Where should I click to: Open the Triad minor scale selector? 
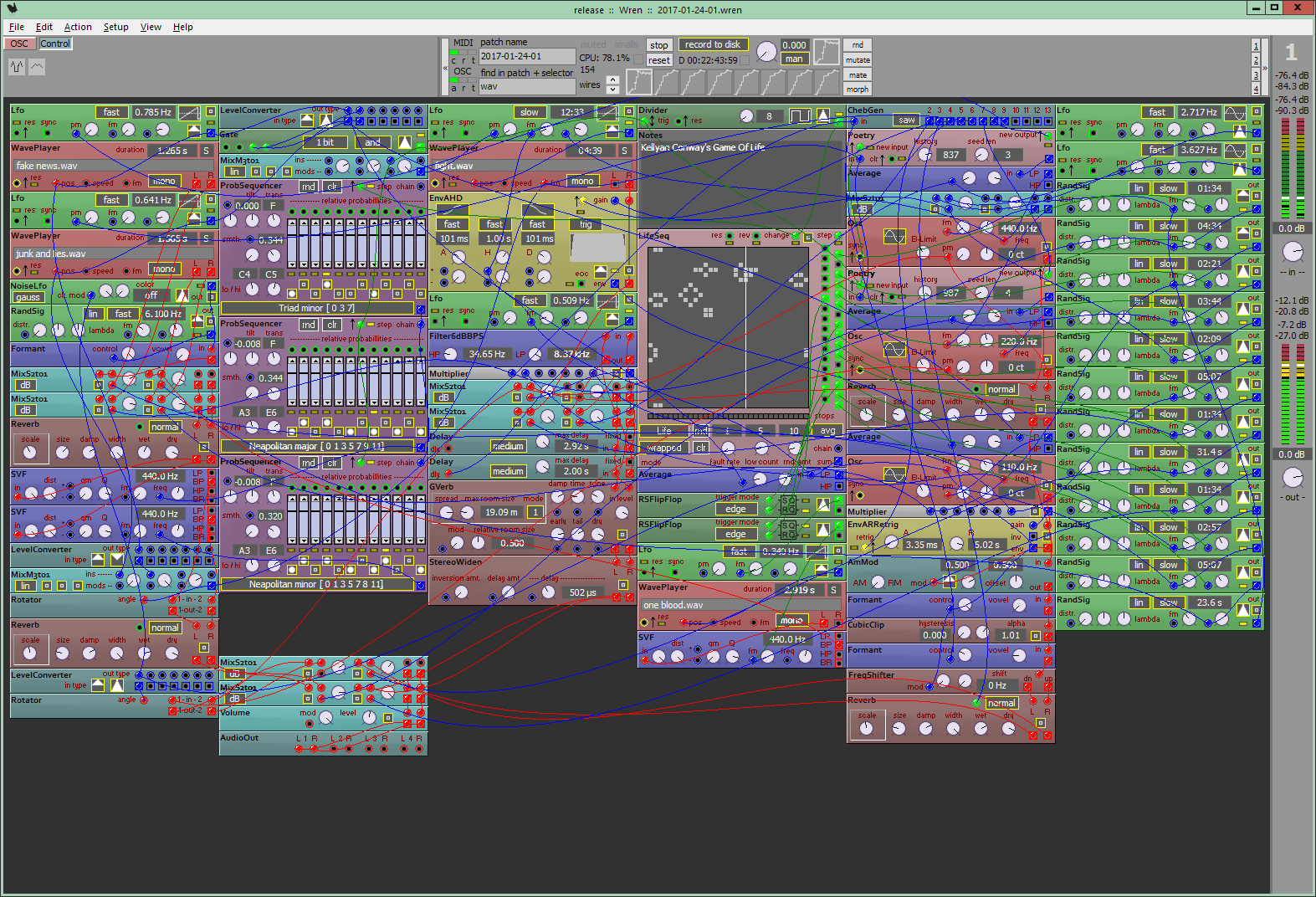coord(317,308)
